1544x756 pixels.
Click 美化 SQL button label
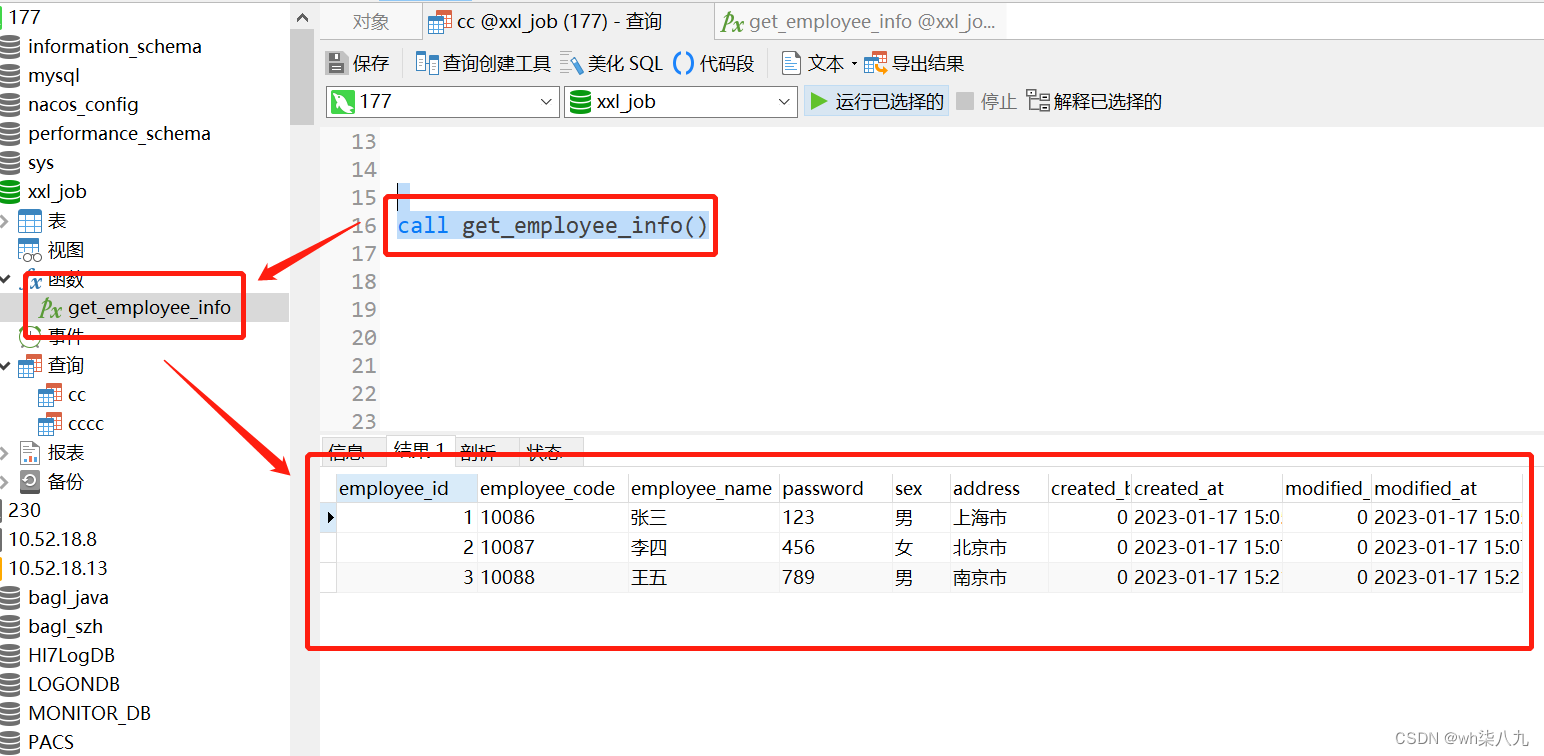(x=625, y=63)
